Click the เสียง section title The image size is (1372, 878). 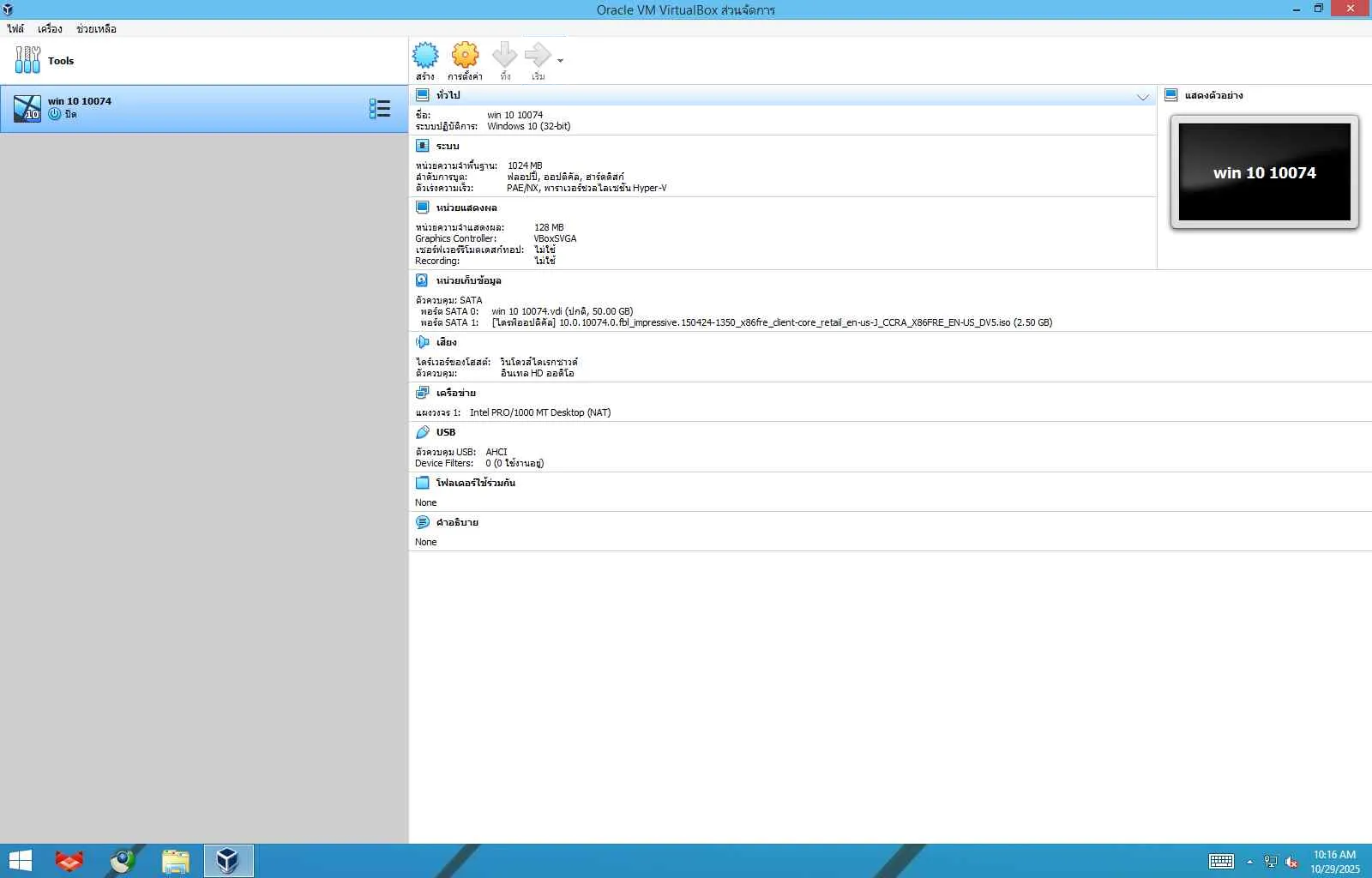coord(447,342)
